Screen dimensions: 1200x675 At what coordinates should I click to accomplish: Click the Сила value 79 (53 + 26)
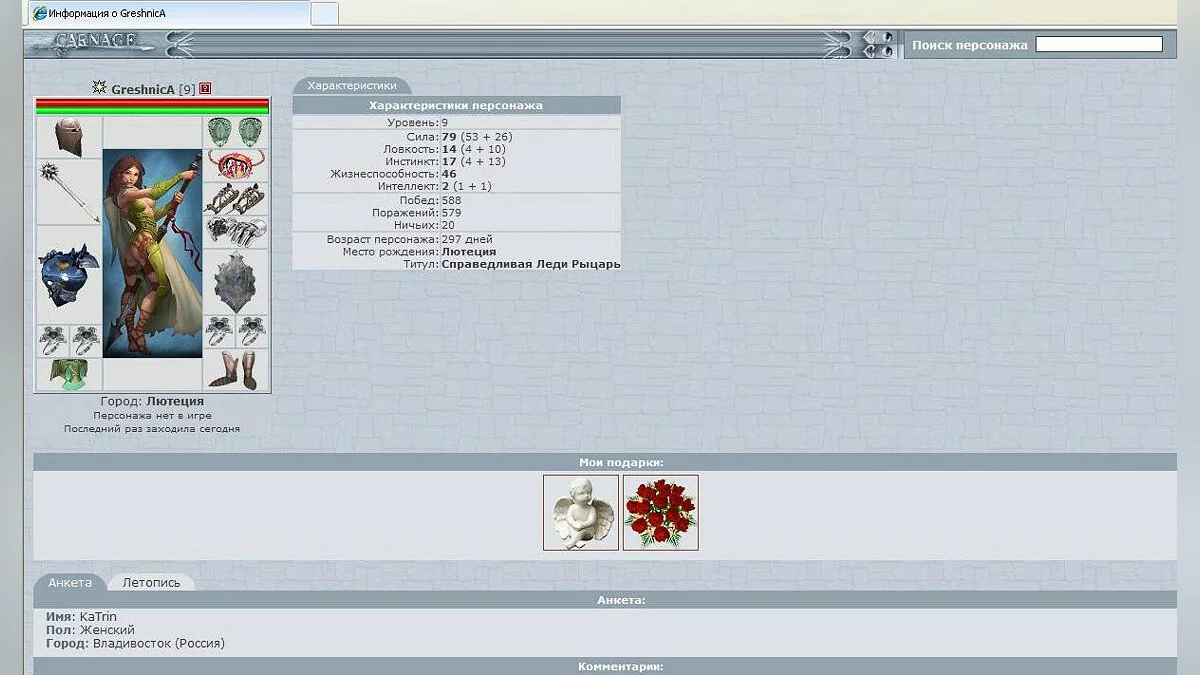pos(477,136)
